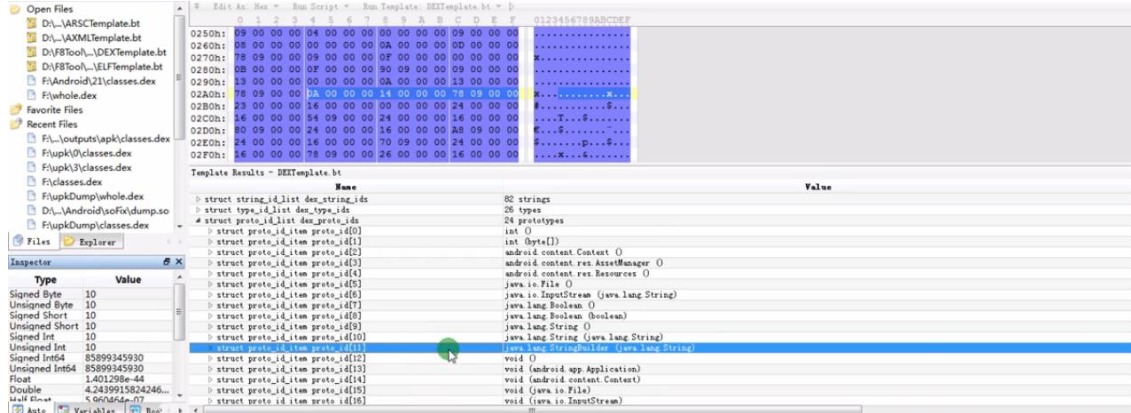The height and width of the screenshot is (413, 1131).
Task: Expand struct string_id_list dex_string_ids
Action: pos(198,198)
